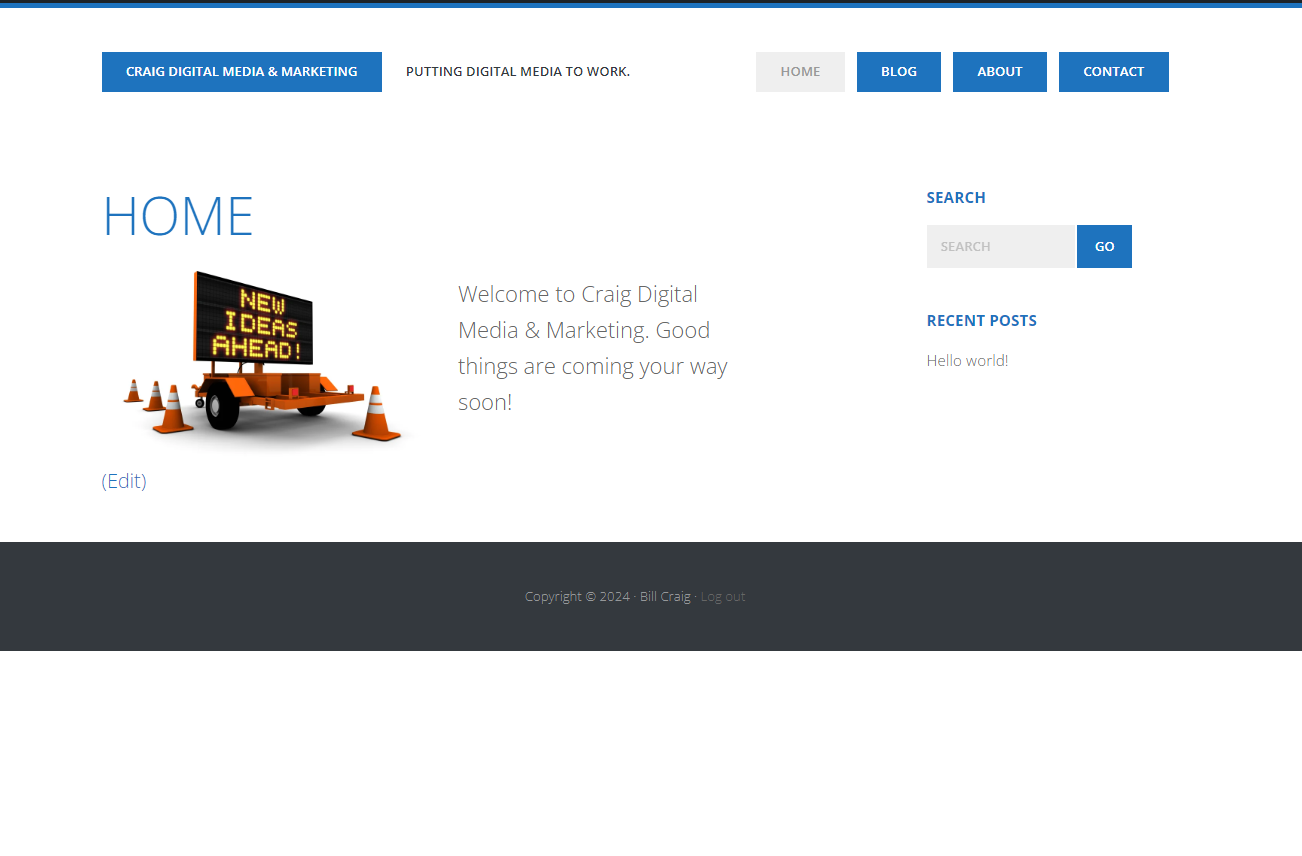The height and width of the screenshot is (856, 1302).
Task: Open the About page
Action: click(999, 72)
